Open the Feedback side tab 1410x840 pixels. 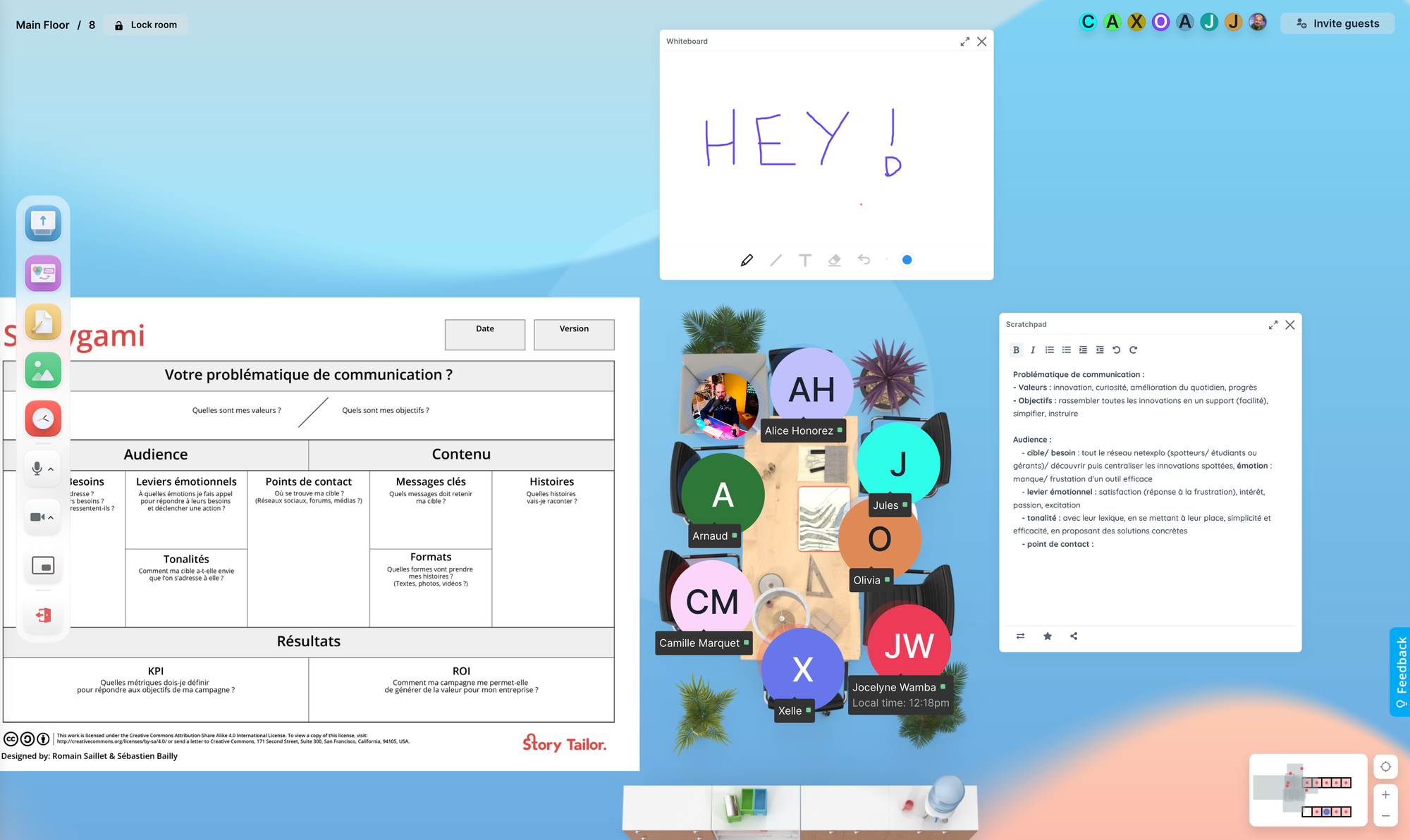coord(1400,671)
